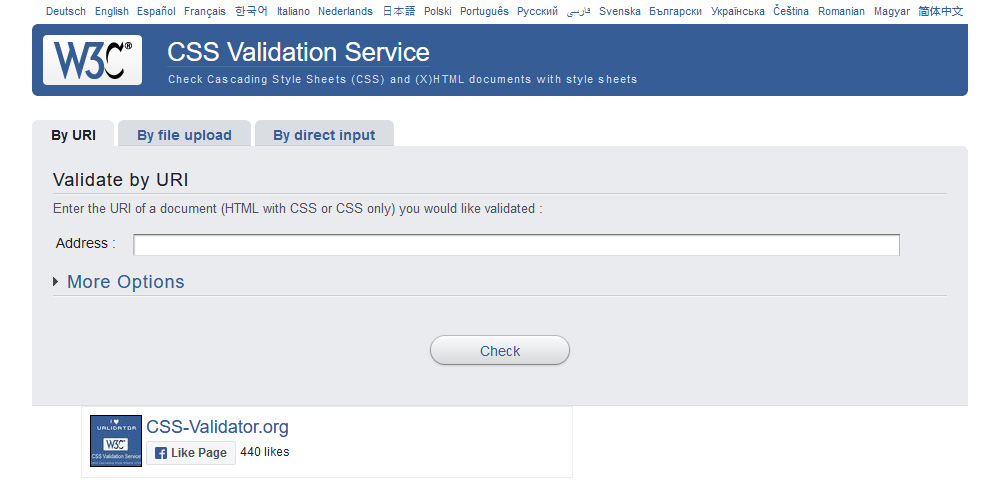The width and height of the screenshot is (1000, 500).
Task: Click the Facebook Like Page button
Action: pos(191,453)
